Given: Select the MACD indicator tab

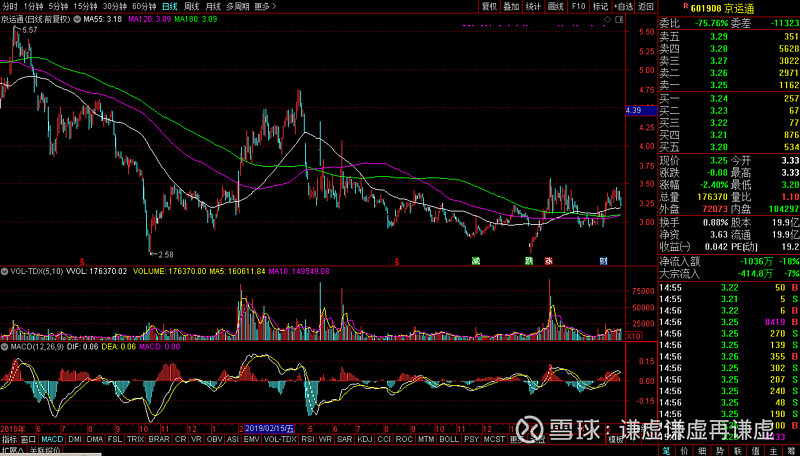Looking at the screenshot, I should 52,439.
